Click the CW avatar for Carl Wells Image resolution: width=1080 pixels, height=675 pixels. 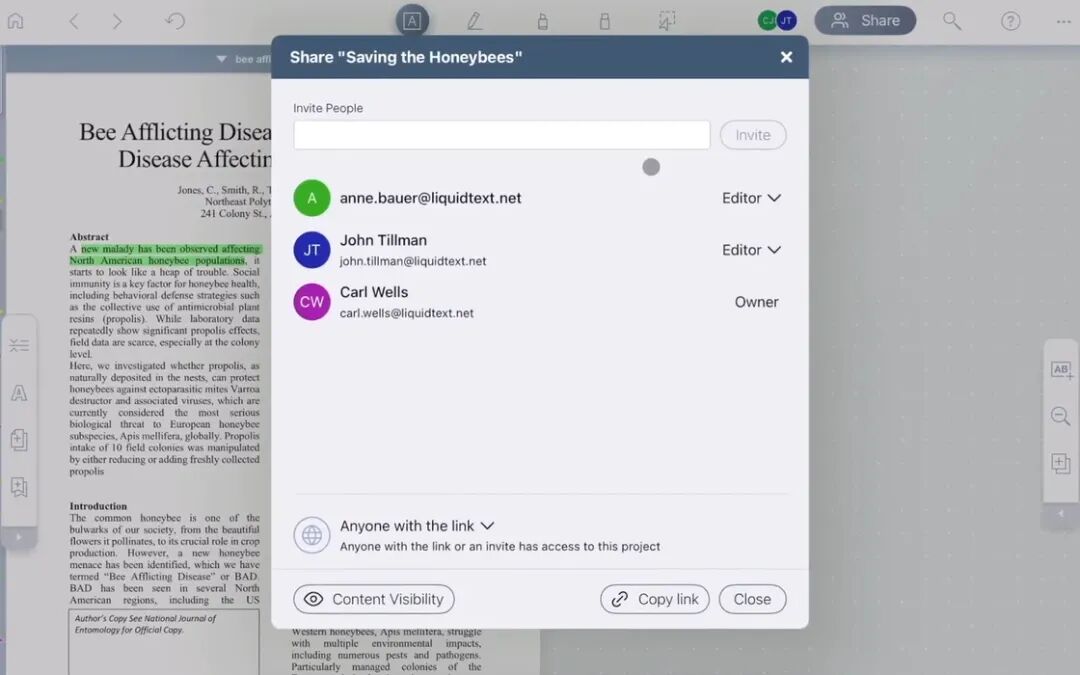point(312,302)
